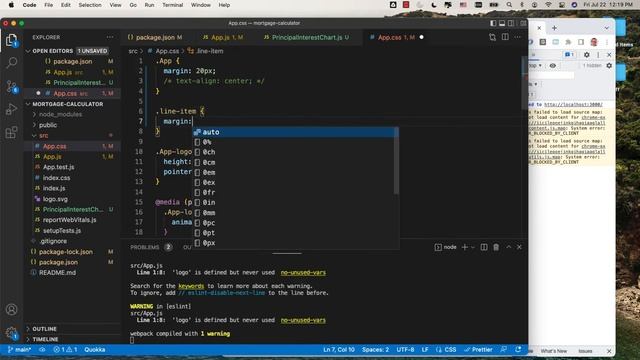Select auto suggestion in autocomplete list
Viewport: 640px width, 360px height.
[x=295, y=132]
